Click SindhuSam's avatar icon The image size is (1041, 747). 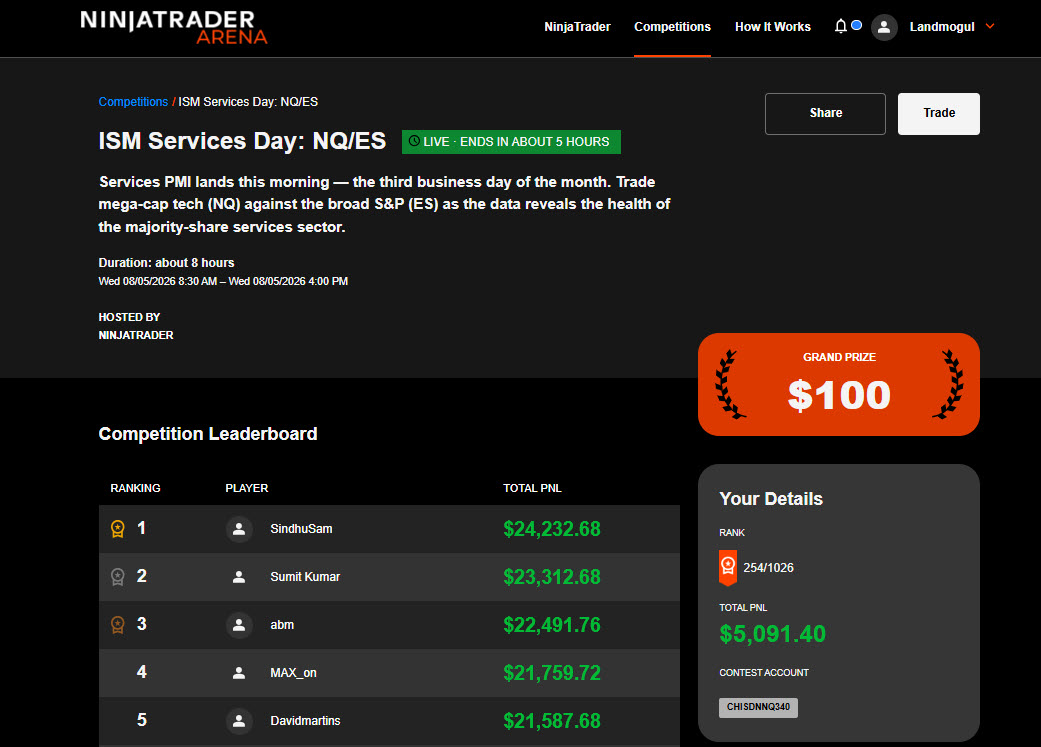239,529
